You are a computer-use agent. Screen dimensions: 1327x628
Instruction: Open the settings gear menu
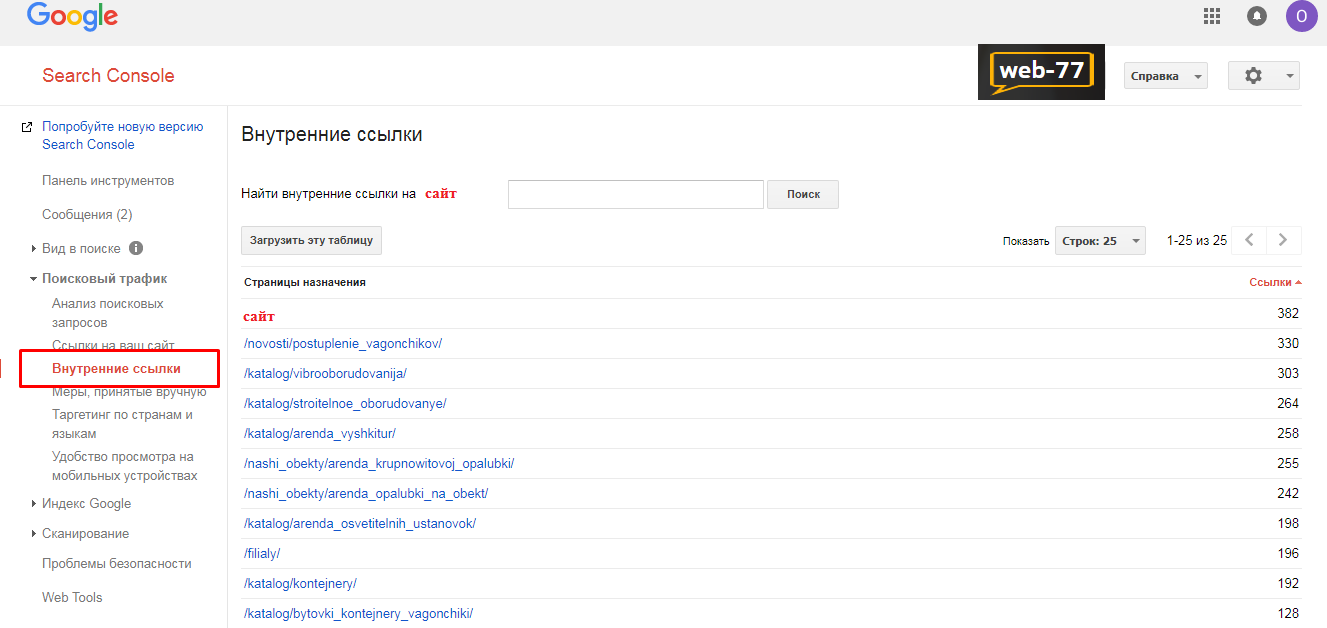pos(1264,76)
